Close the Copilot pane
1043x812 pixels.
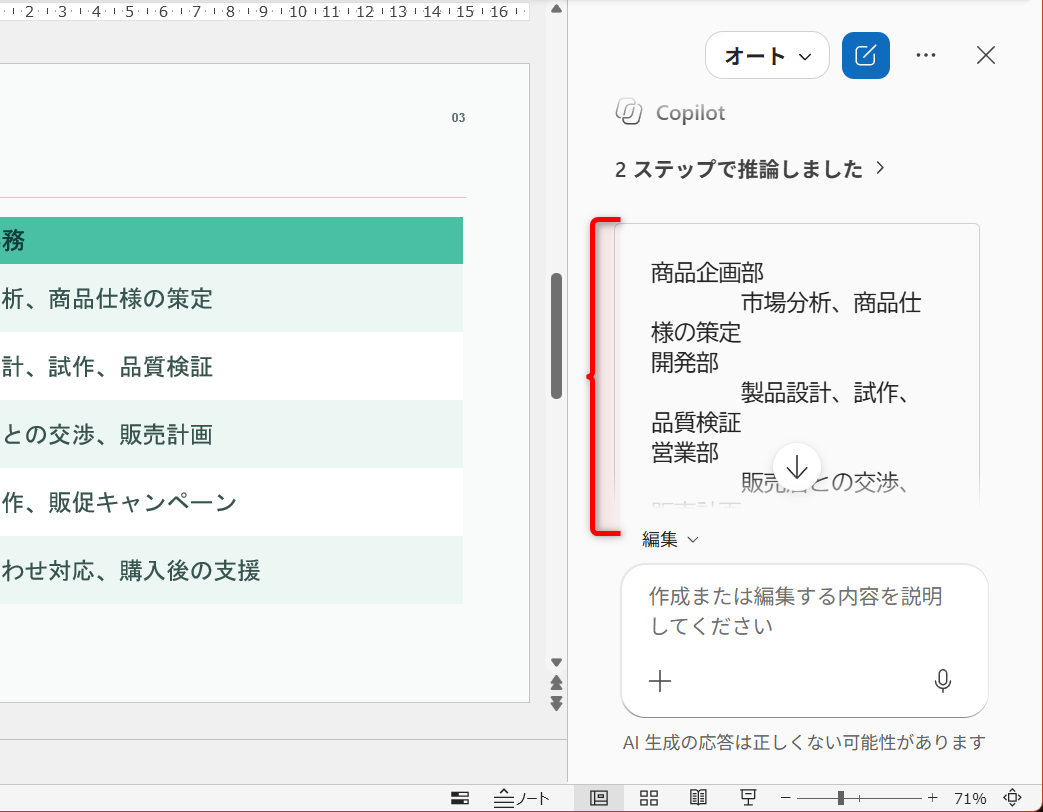coord(986,55)
